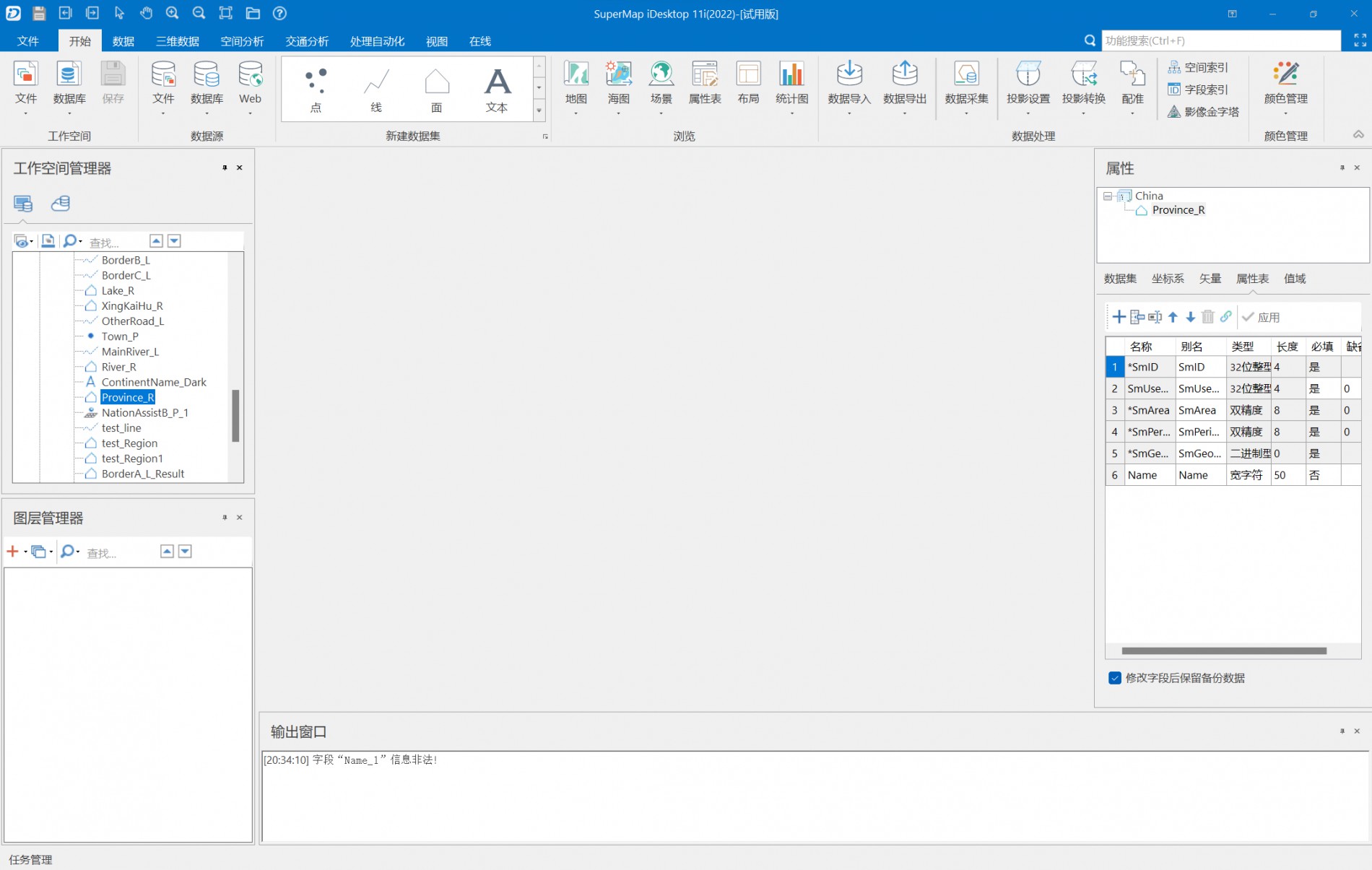Click the *SmArea field name cell
This screenshot has width=1372, height=870.
tap(1149, 410)
